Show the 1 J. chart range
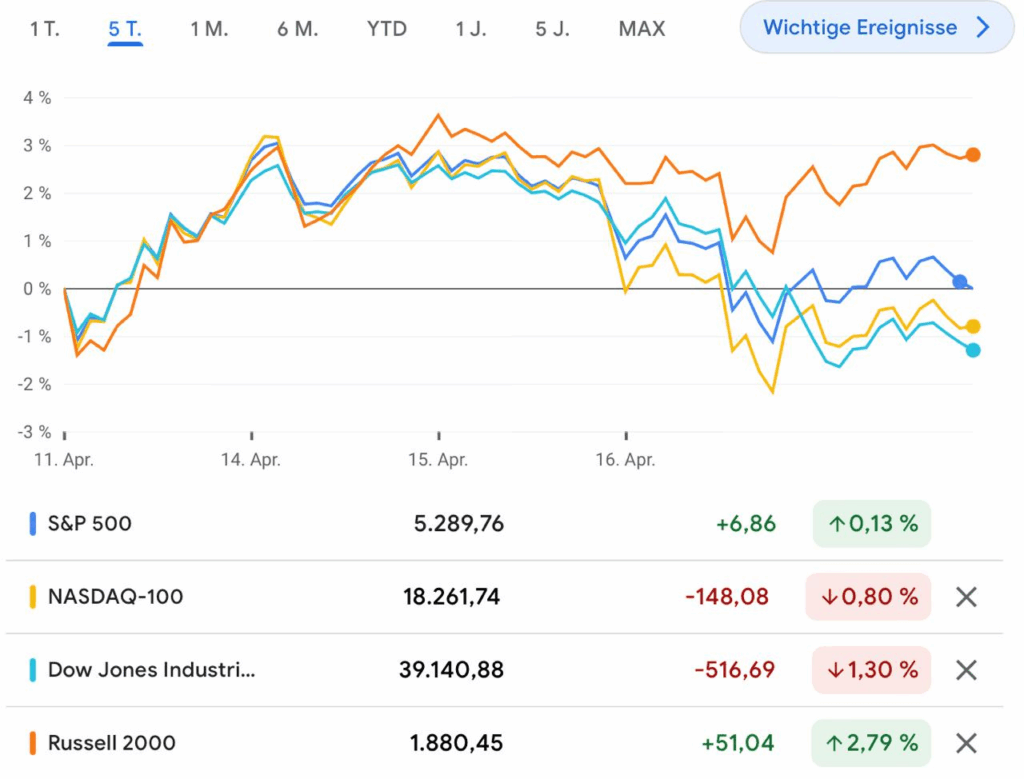Viewport: 1024px width, 779px height. tap(471, 29)
